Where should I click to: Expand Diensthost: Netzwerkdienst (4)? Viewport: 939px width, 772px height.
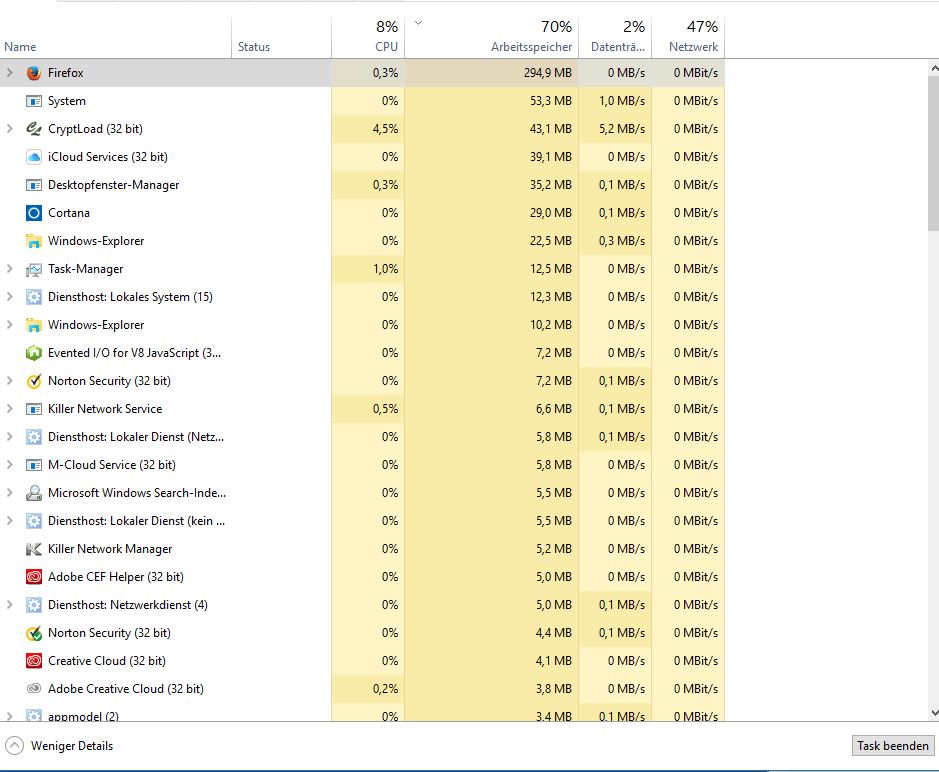[x=9, y=605]
